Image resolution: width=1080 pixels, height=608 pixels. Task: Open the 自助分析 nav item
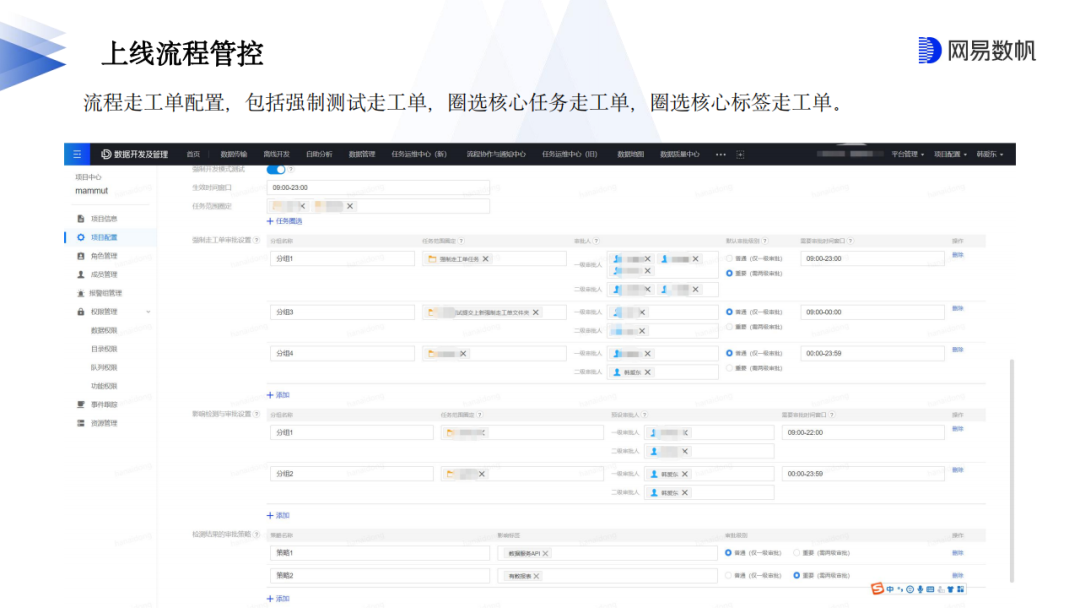pyautogui.click(x=319, y=154)
